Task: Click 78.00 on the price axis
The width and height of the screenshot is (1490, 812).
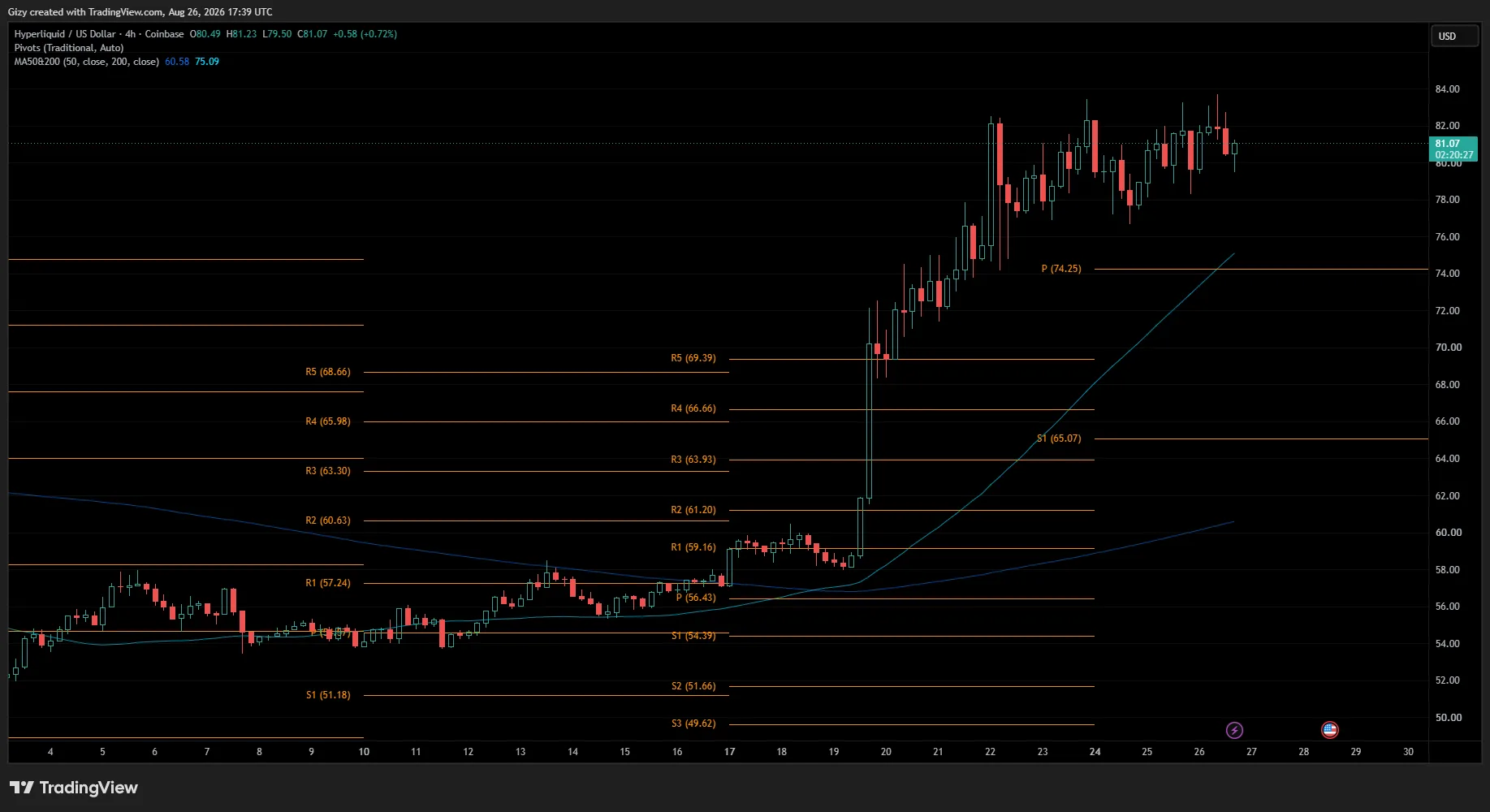Action: point(1447,200)
